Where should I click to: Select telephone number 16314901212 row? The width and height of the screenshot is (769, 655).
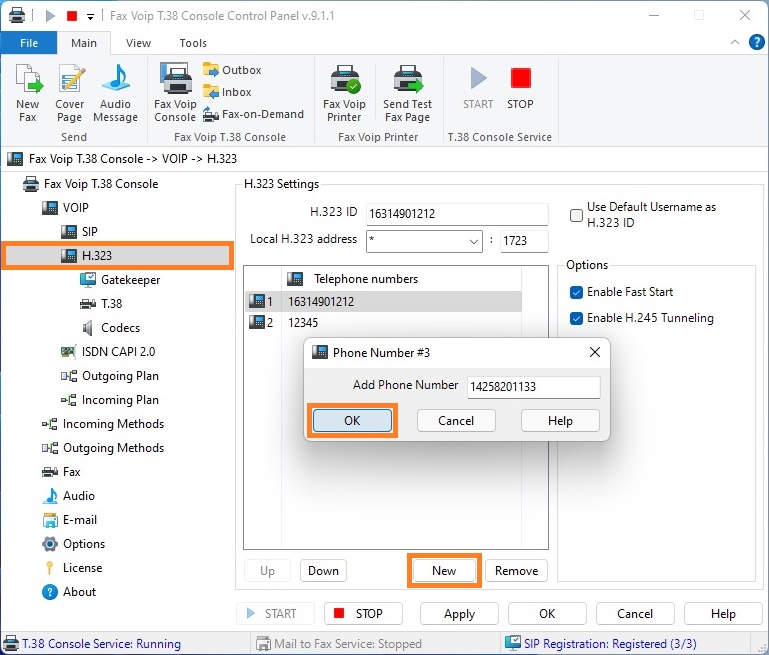pyautogui.click(x=384, y=302)
